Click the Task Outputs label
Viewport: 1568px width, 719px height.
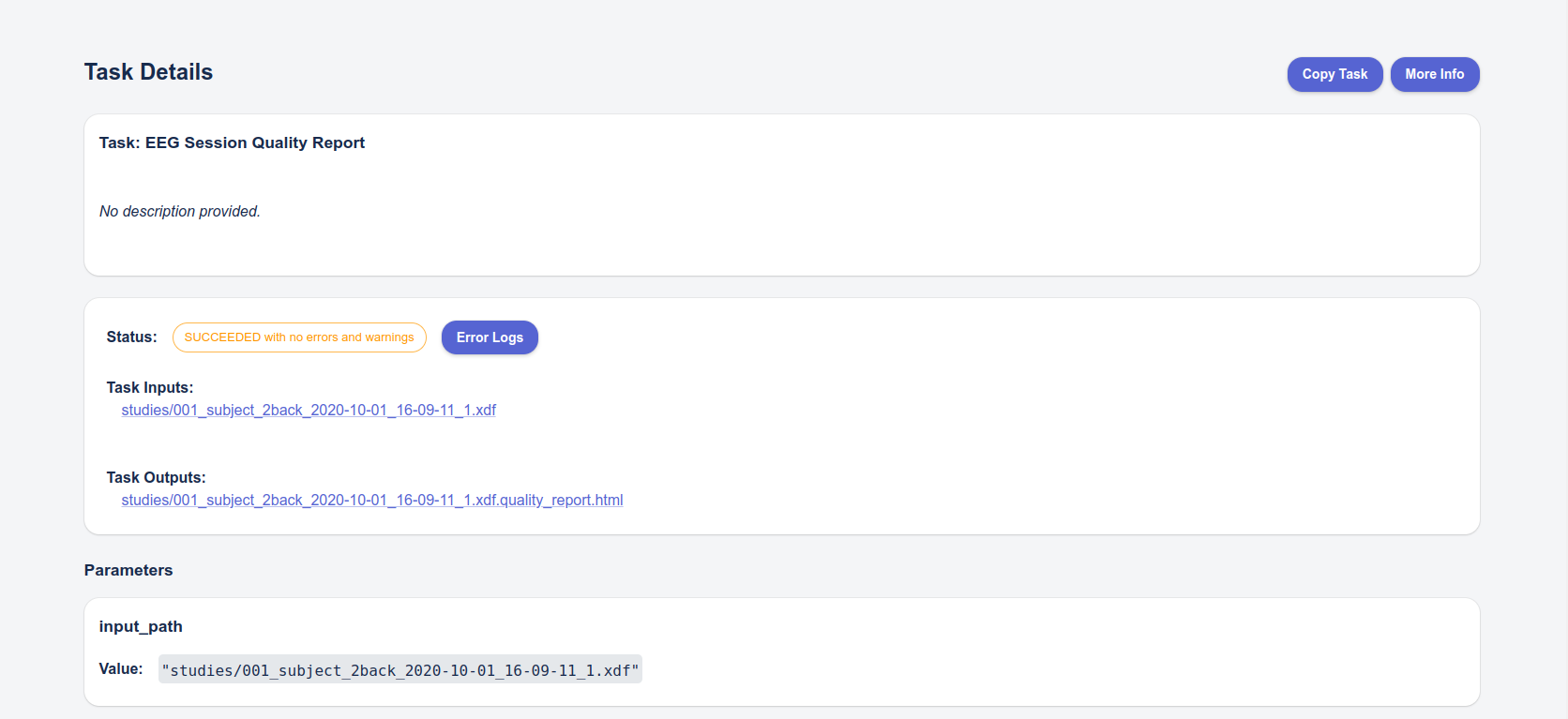click(x=157, y=477)
